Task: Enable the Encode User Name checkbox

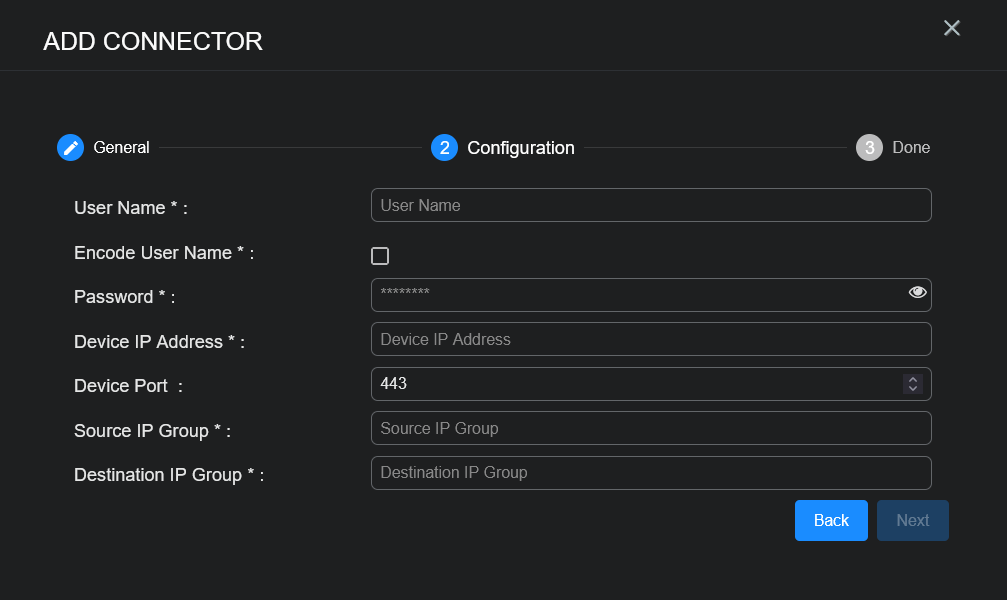Action: [380, 256]
